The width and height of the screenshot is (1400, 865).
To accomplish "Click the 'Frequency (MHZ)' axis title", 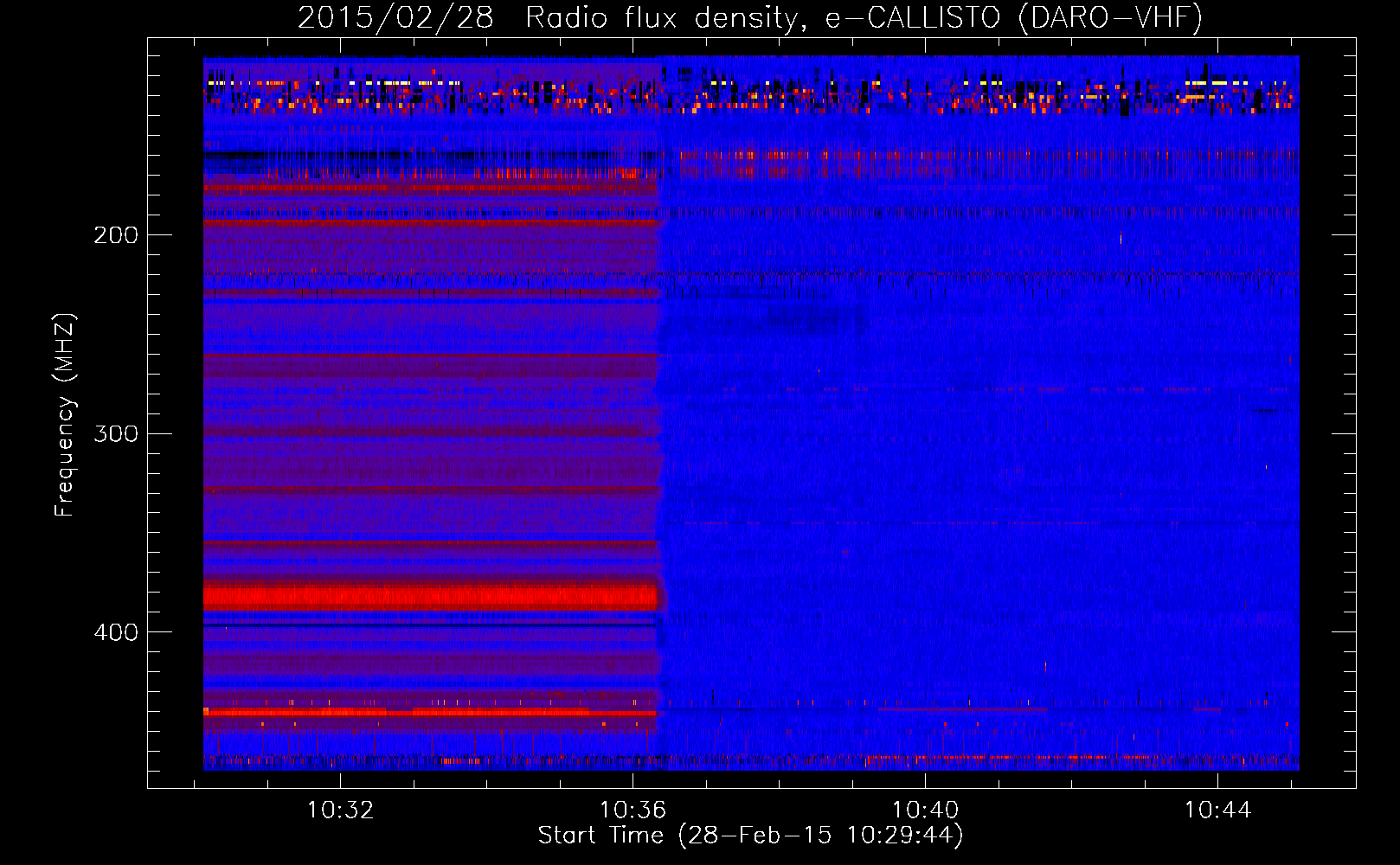I will click(x=65, y=414).
